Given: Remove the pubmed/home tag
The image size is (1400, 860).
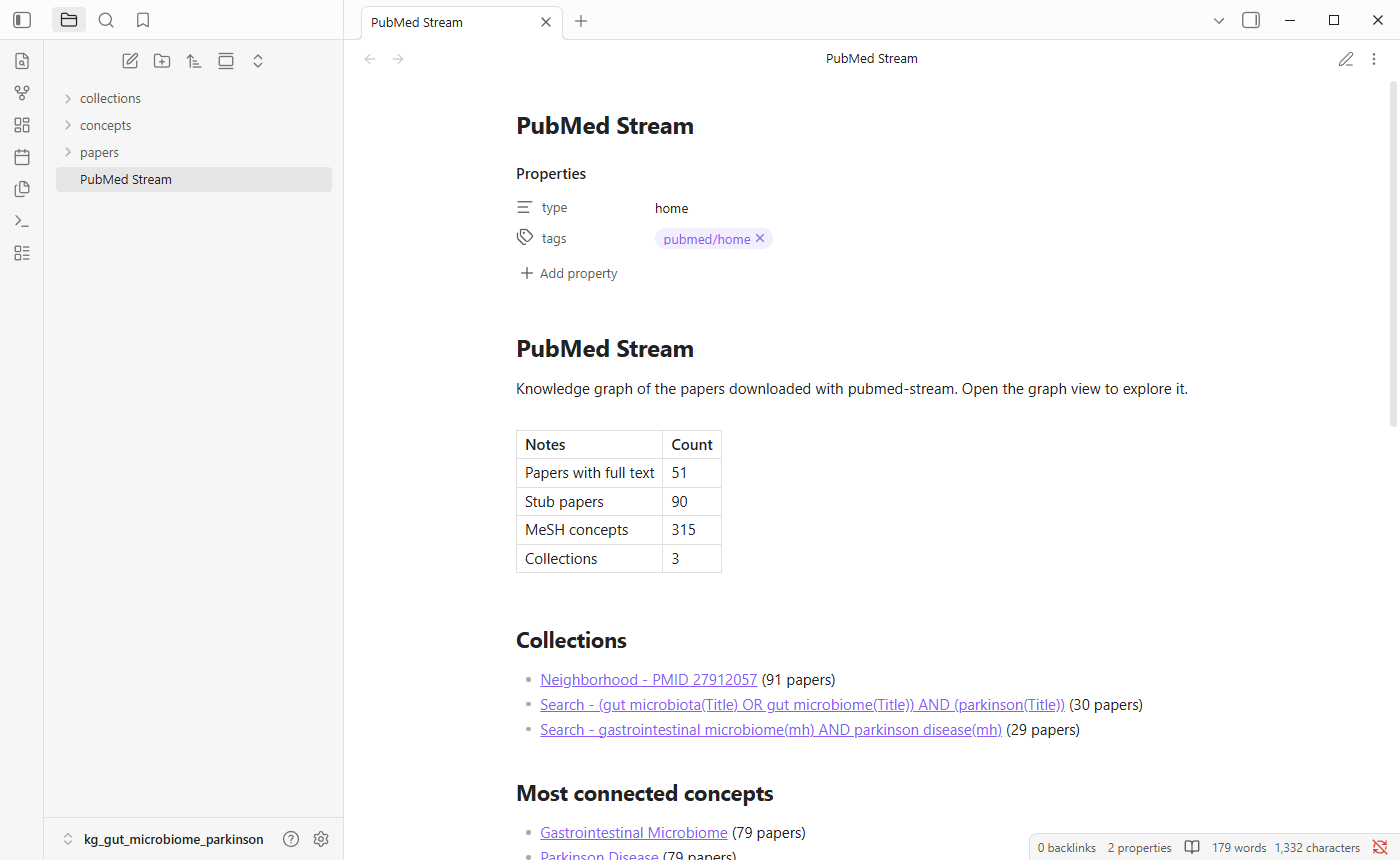Looking at the screenshot, I should pyautogui.click(x=760, y=238).
